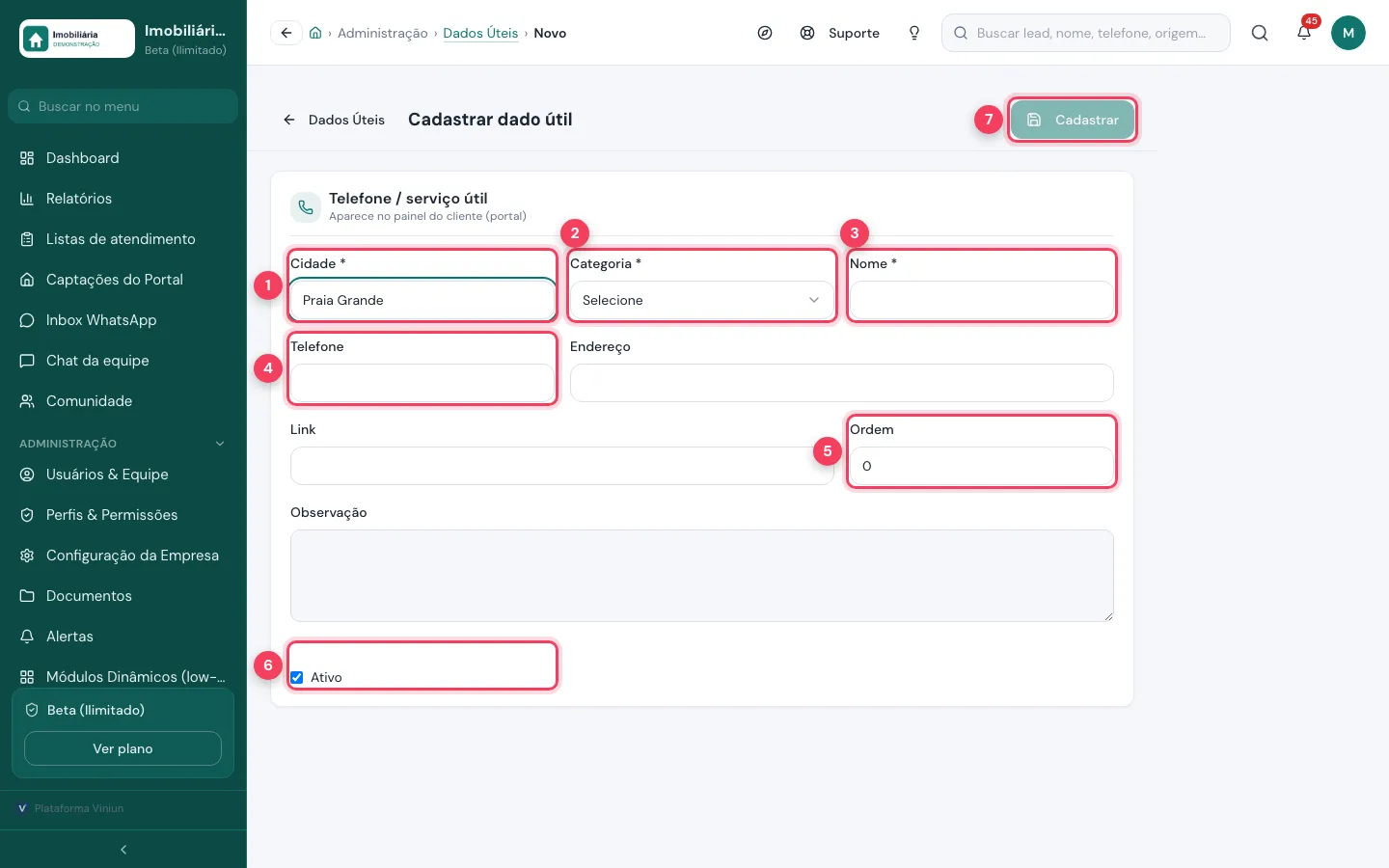This screenshot has height=868, width=1389.
Task: Click the Telefone input field
Action: point(422,383)
